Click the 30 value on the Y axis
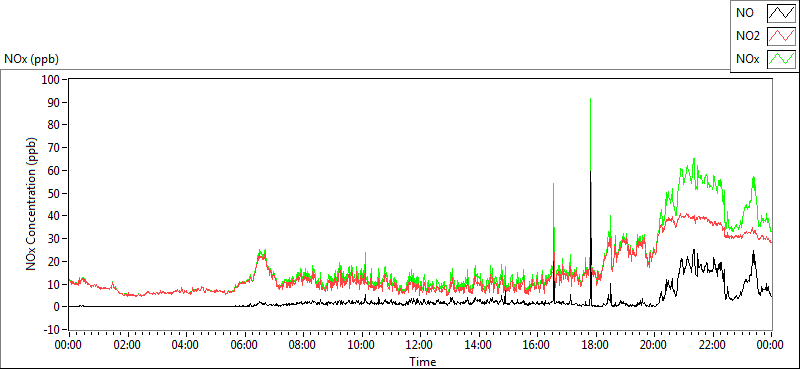 55,239
